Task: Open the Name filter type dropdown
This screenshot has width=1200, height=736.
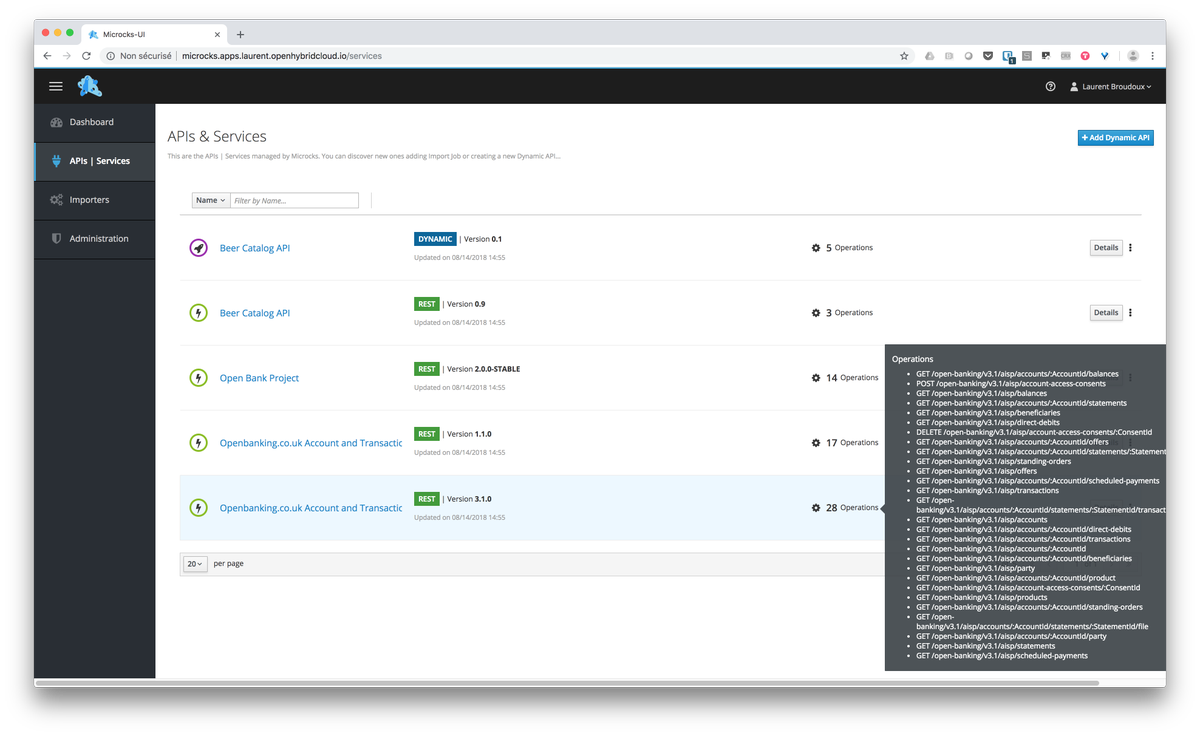Action: tap(210, 201)
